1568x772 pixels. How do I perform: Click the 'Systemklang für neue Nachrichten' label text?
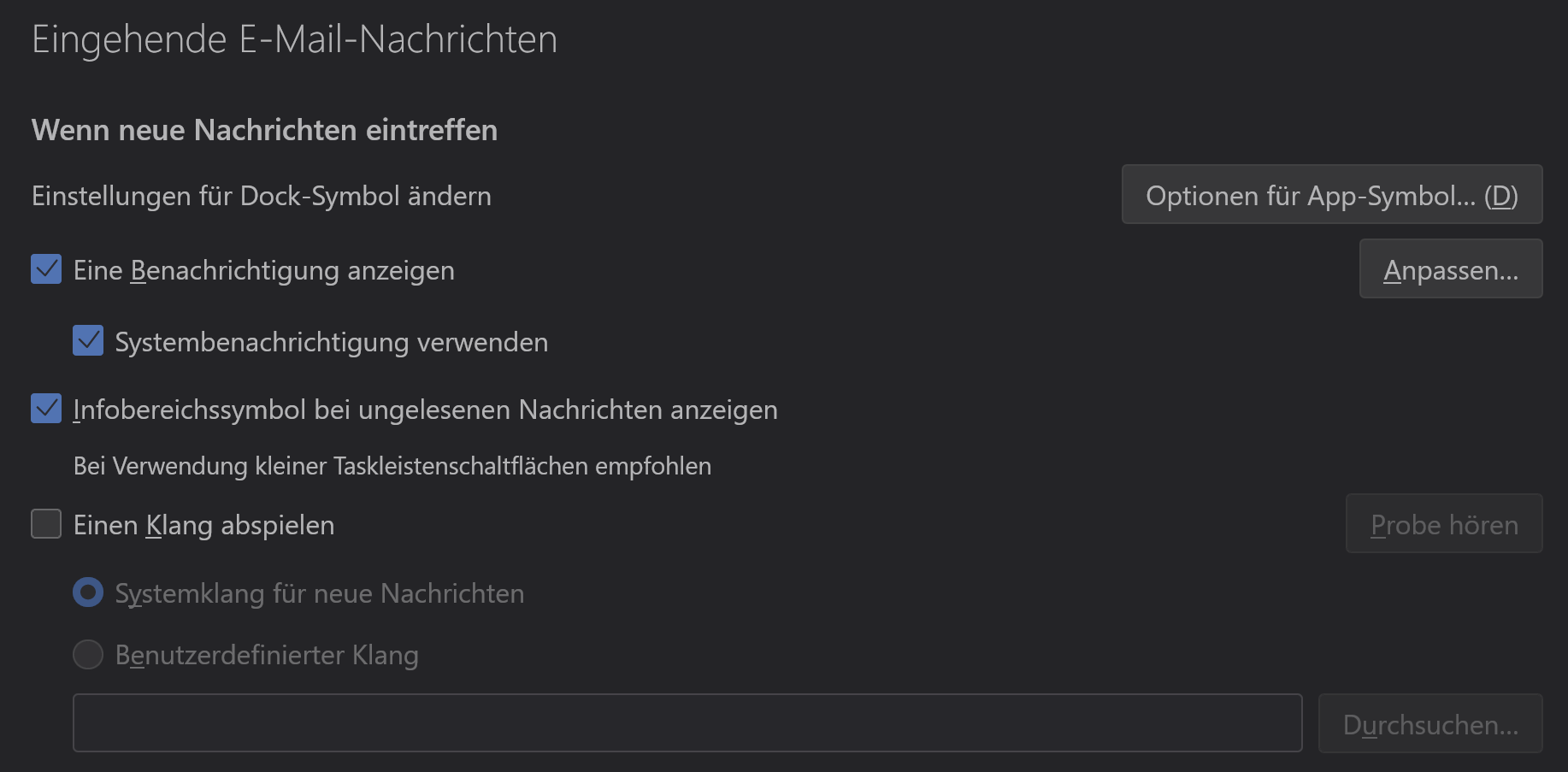[319, 593]
